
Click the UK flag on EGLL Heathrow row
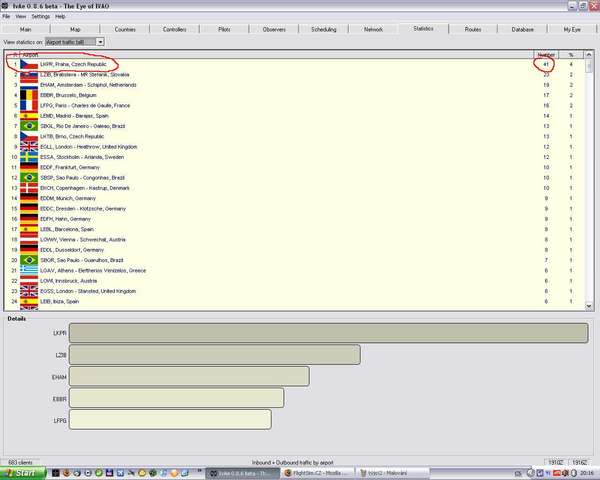click(29, 147)
